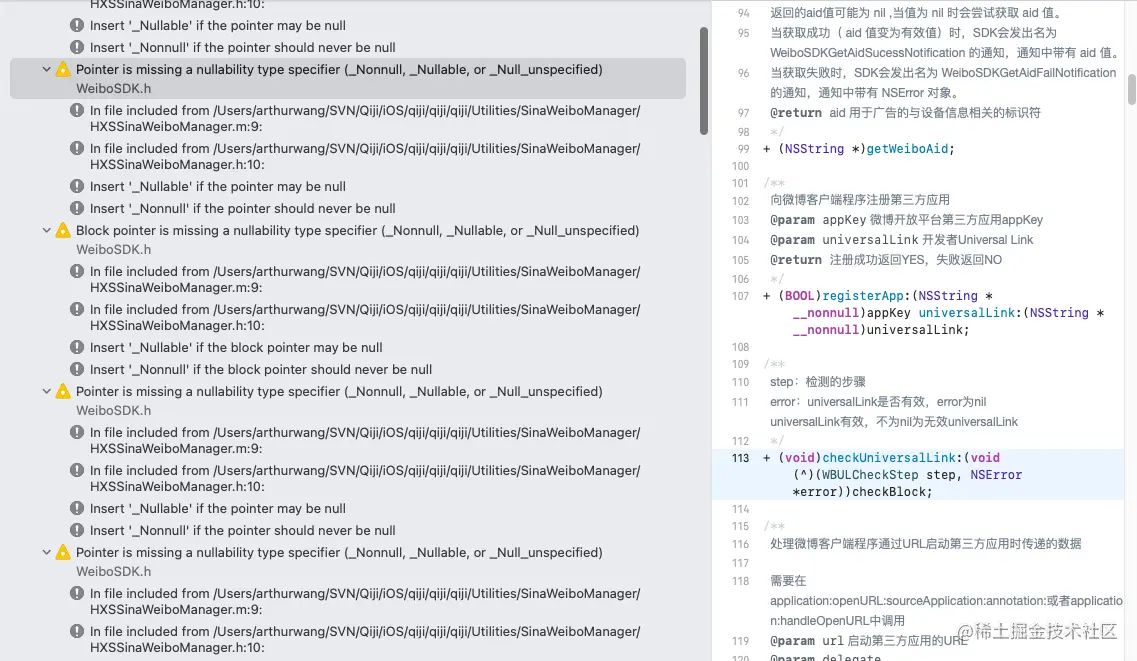
Task: Click '@param universalLink' comment on line 104
Action: (901, 239)
